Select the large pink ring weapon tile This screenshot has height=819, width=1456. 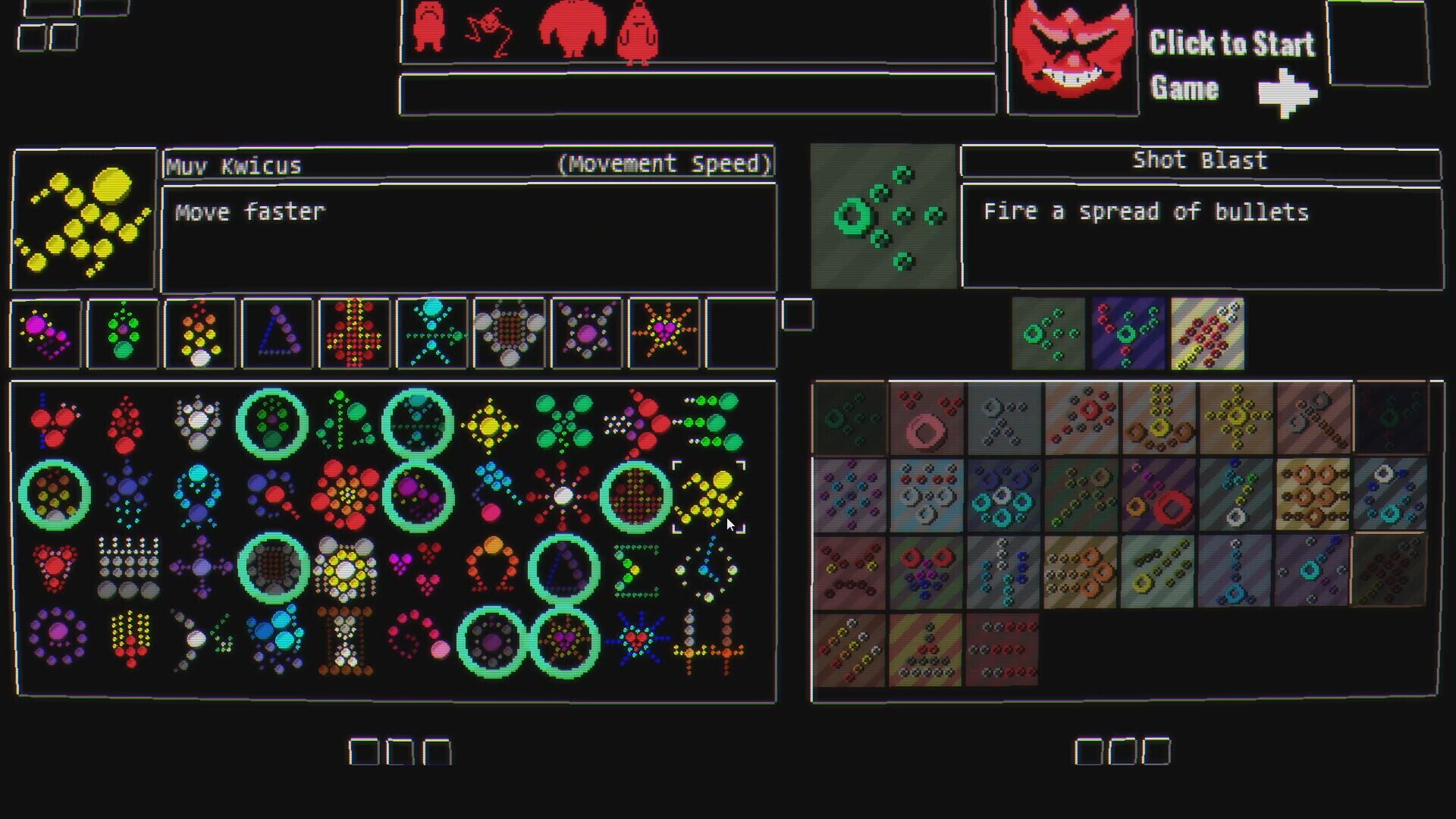pos(927,419)
